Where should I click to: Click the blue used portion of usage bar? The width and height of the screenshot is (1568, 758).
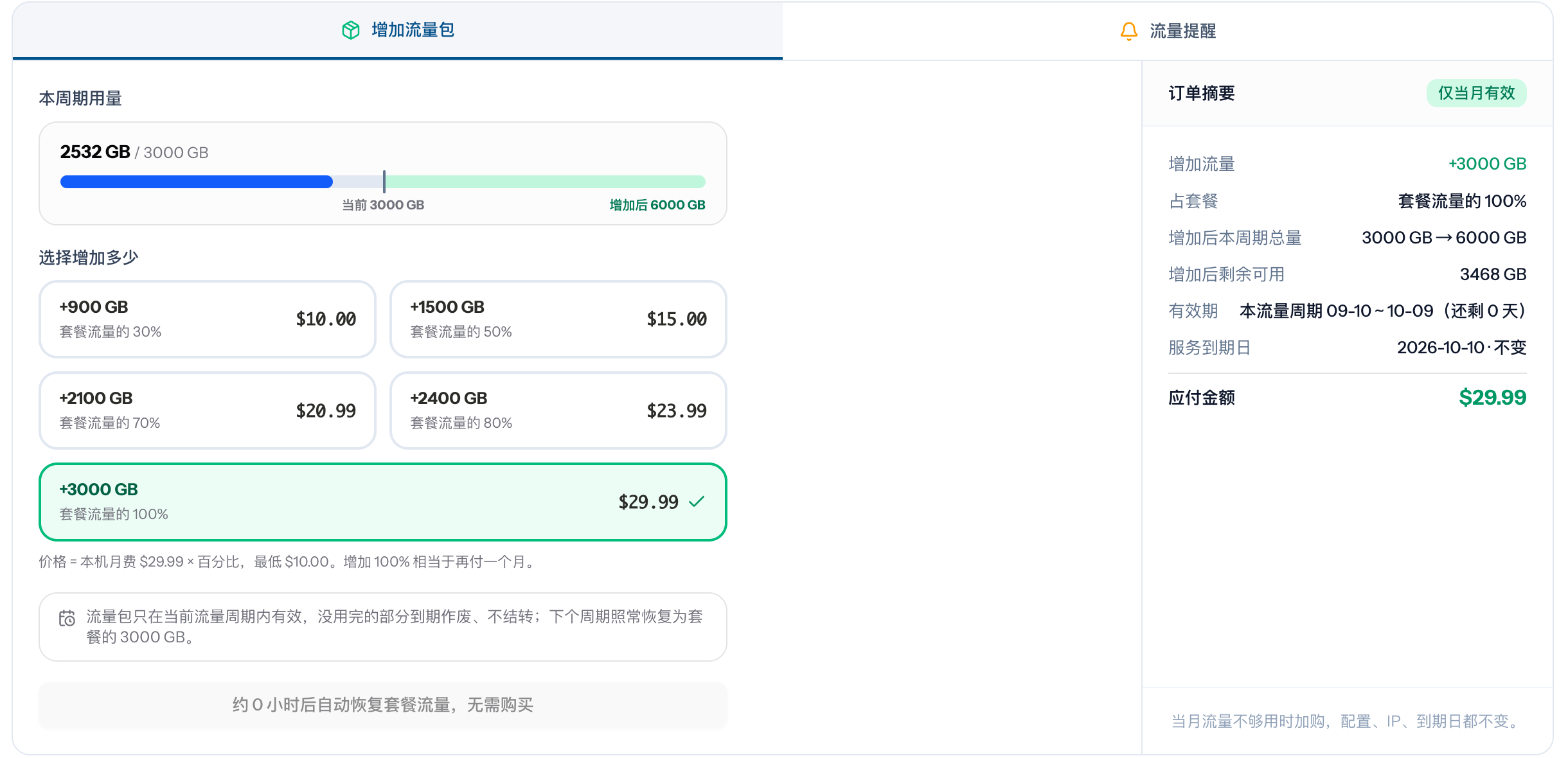pyautogui.click(x=196, y=182)
